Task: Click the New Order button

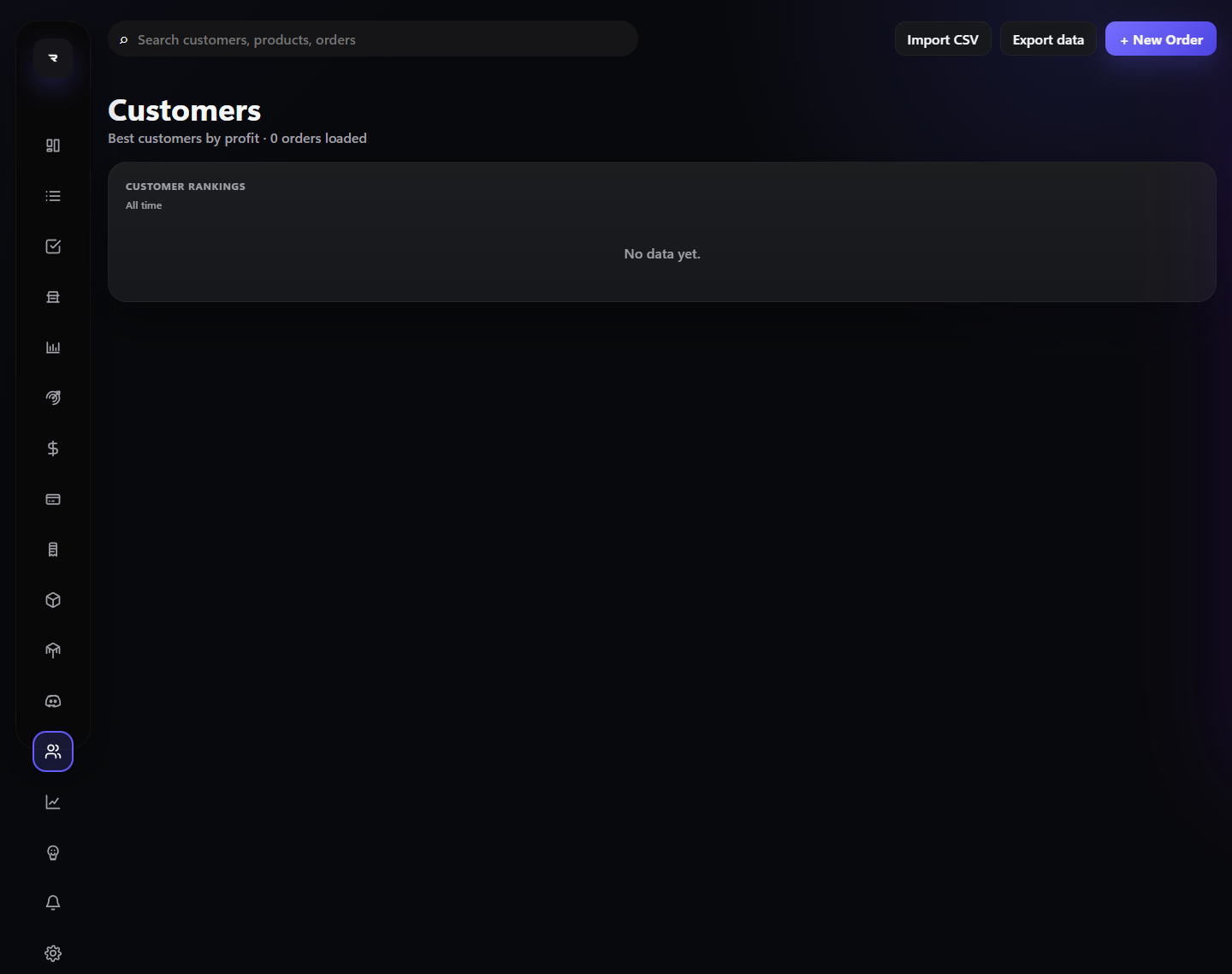Action: [1161, 39]
